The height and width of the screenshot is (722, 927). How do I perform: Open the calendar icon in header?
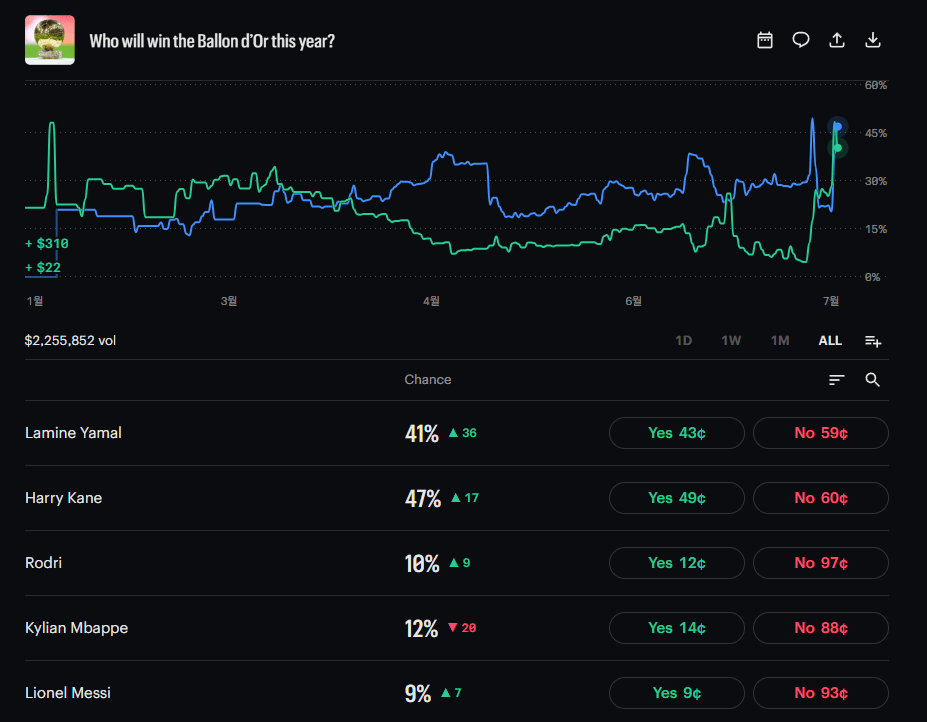coord(764,40)
